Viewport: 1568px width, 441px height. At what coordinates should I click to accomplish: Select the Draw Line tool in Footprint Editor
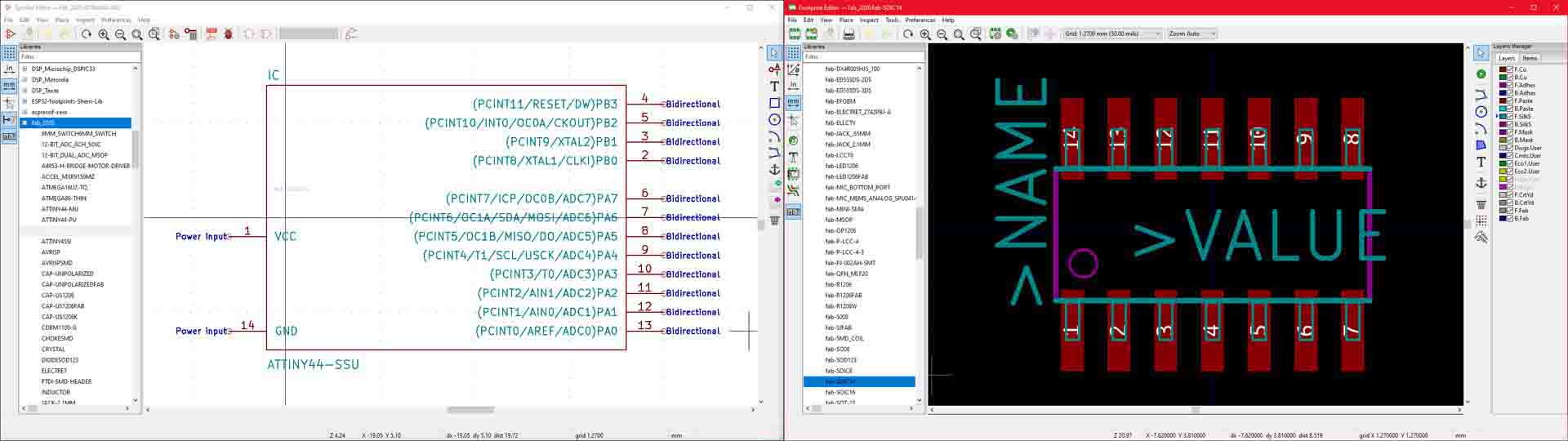1481,94
